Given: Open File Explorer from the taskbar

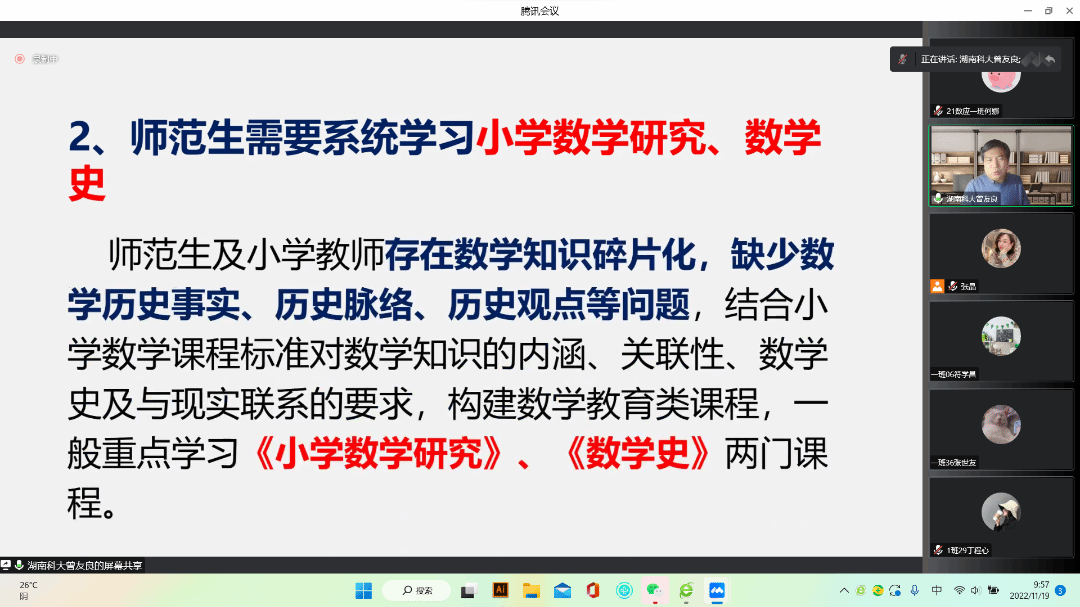Looking at the screenshot, I should (531, 590).
